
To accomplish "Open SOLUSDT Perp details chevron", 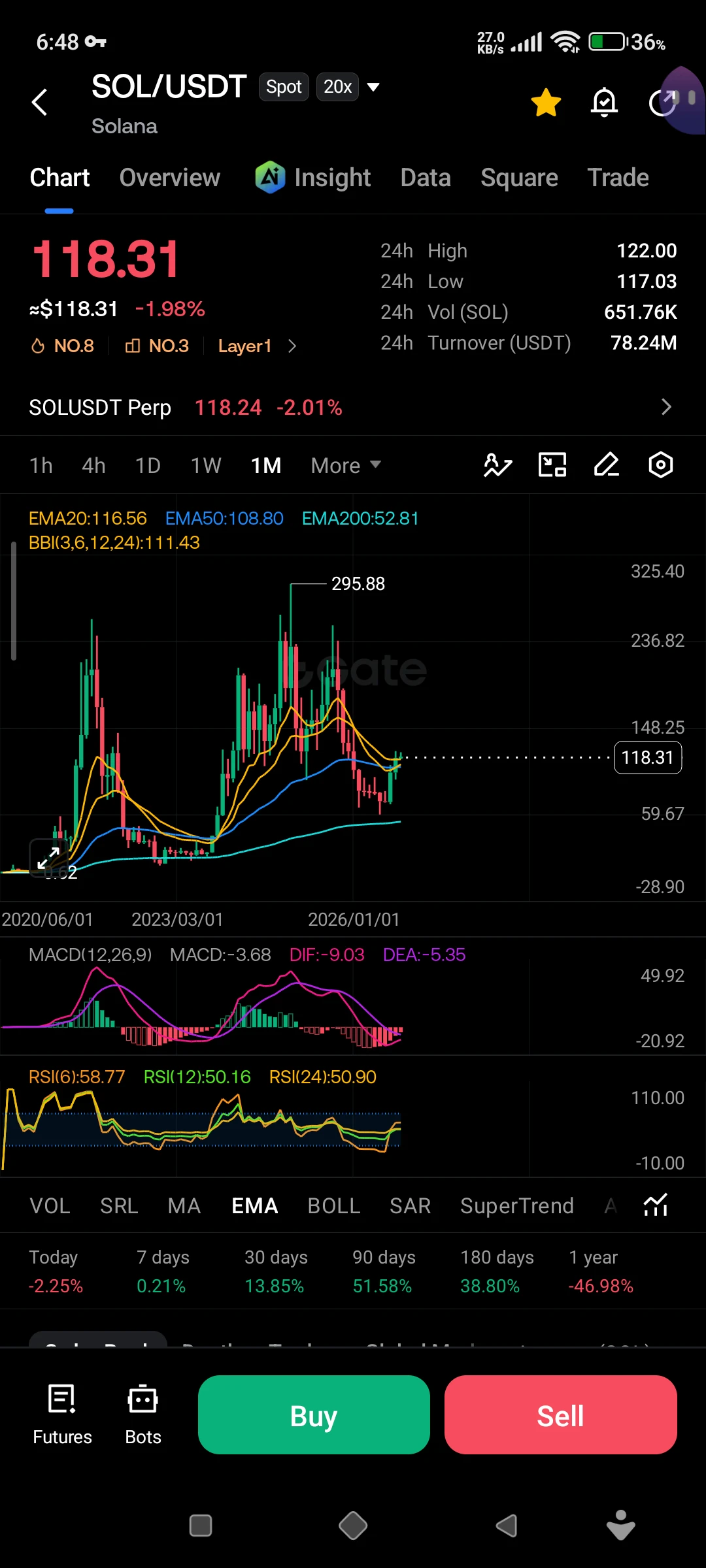I will tap(666, 407).
